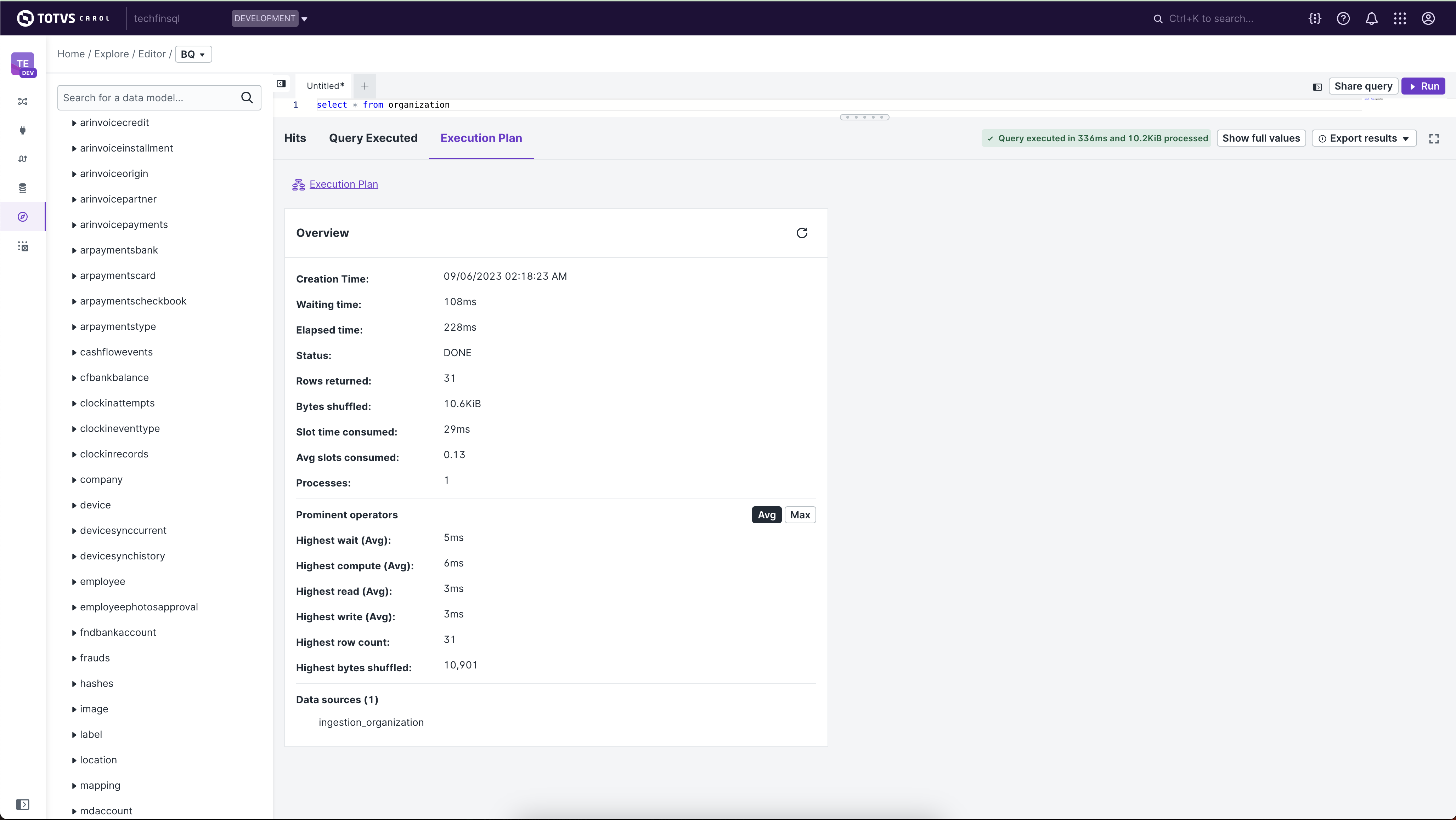The image size is (1456, 820).
Task: Select the clockinrecords tree item
Action: pos(114,454)
